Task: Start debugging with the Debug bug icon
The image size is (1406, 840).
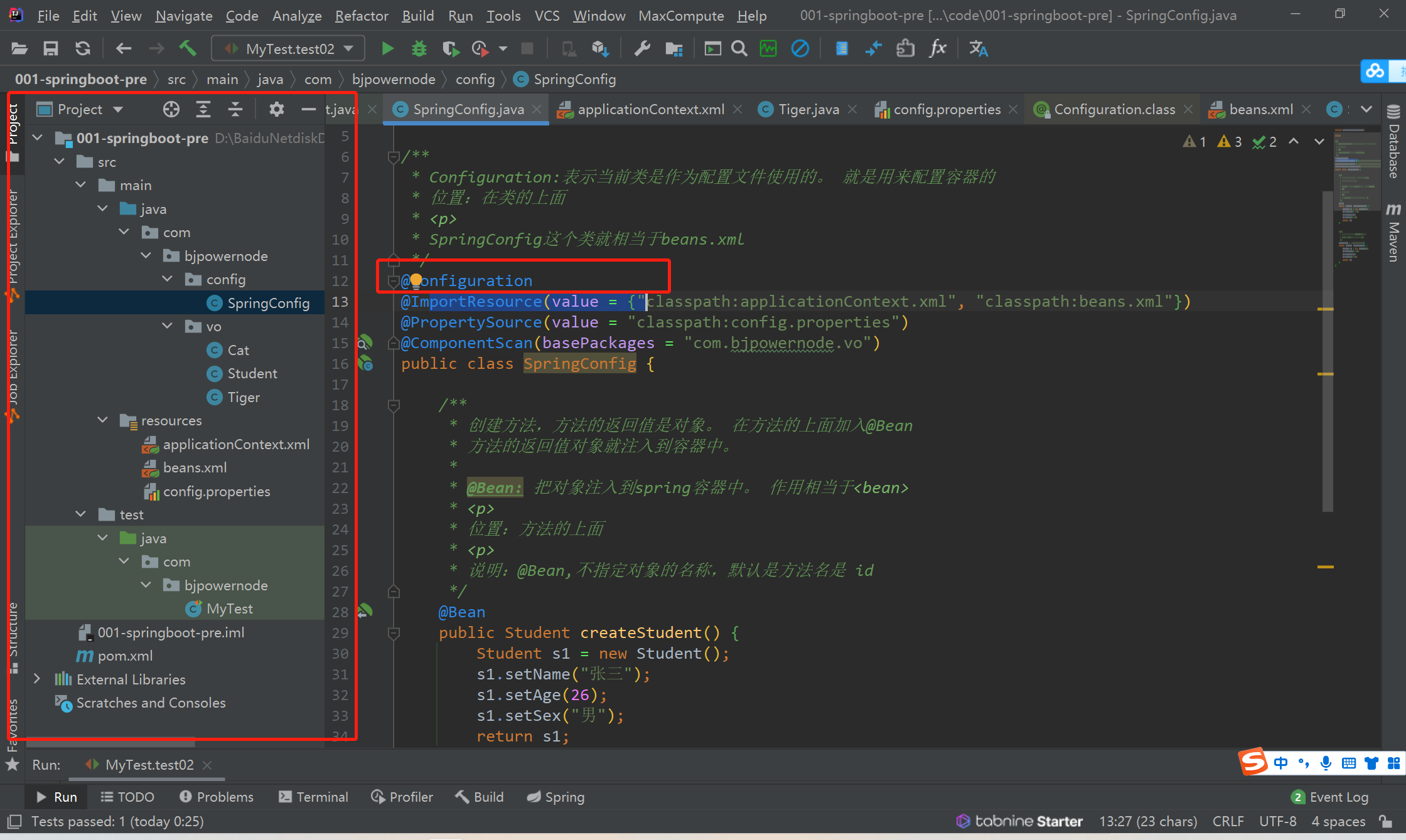Action: coord(419,48)
